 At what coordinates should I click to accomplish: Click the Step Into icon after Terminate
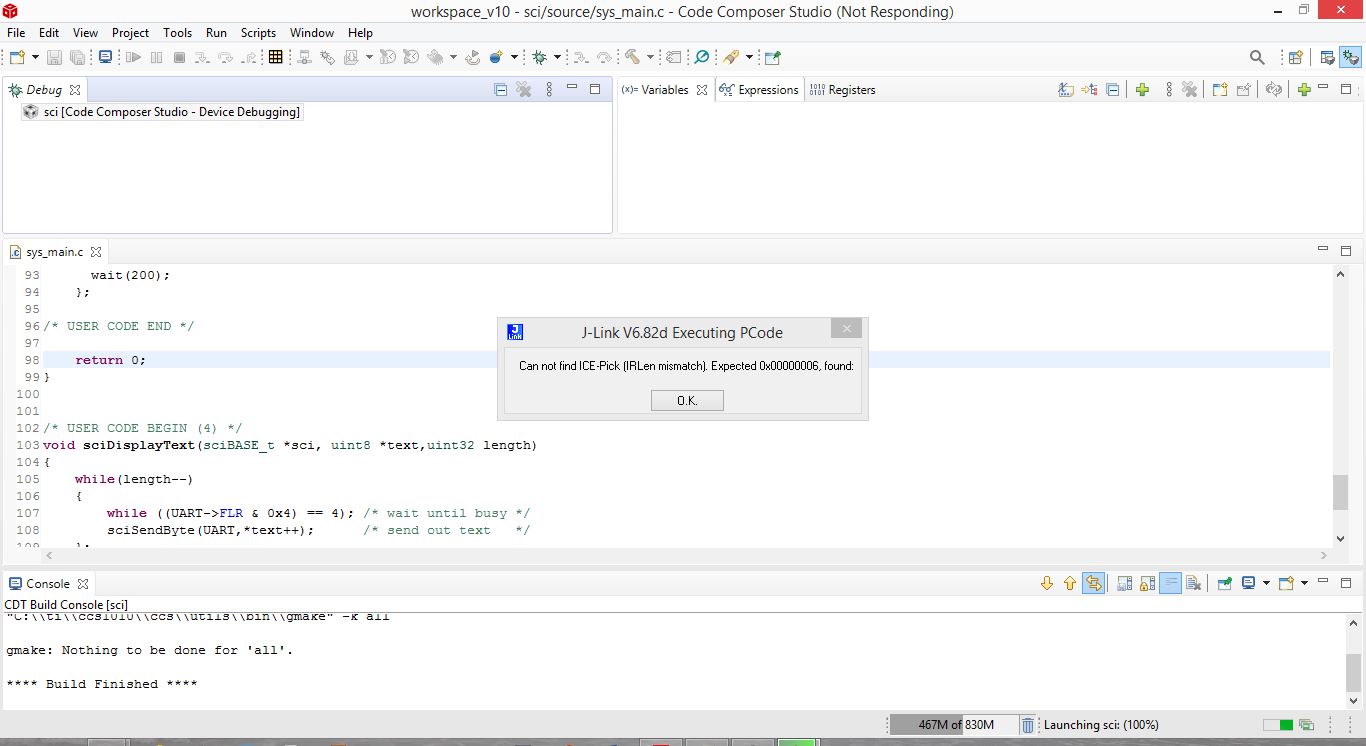pos(203,57)
